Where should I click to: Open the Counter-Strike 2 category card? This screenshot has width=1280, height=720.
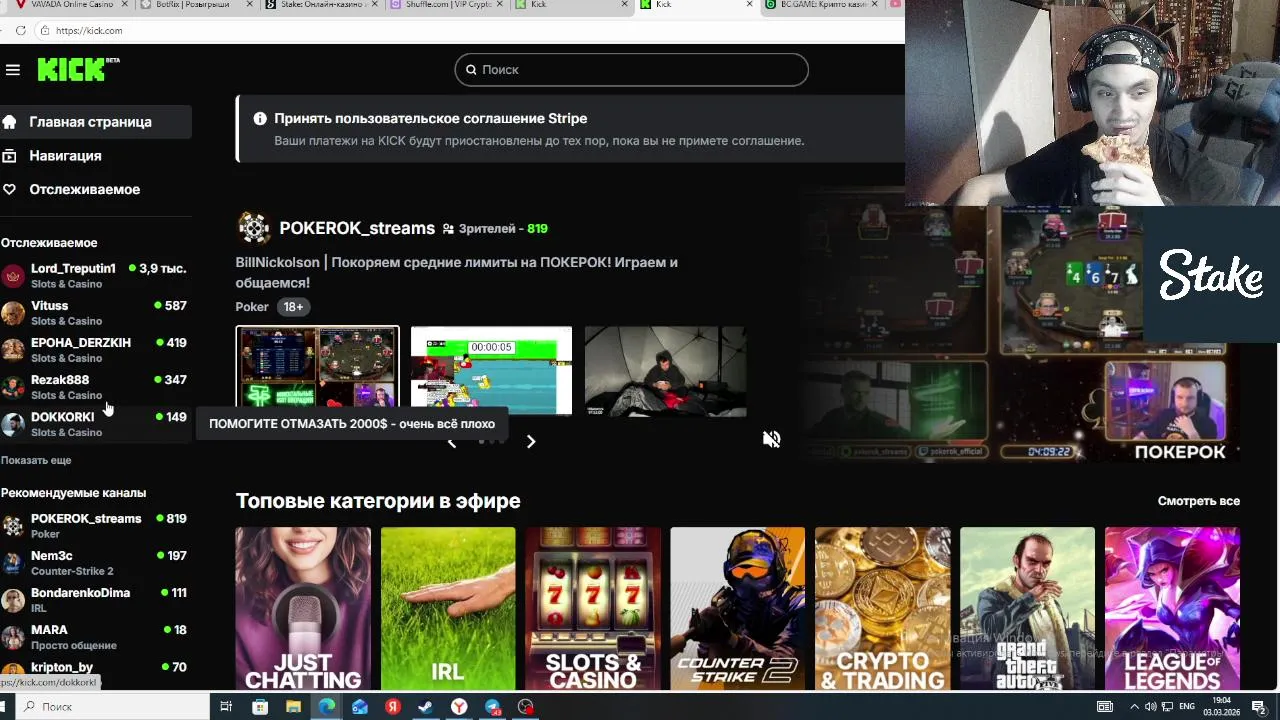(738, 609)
